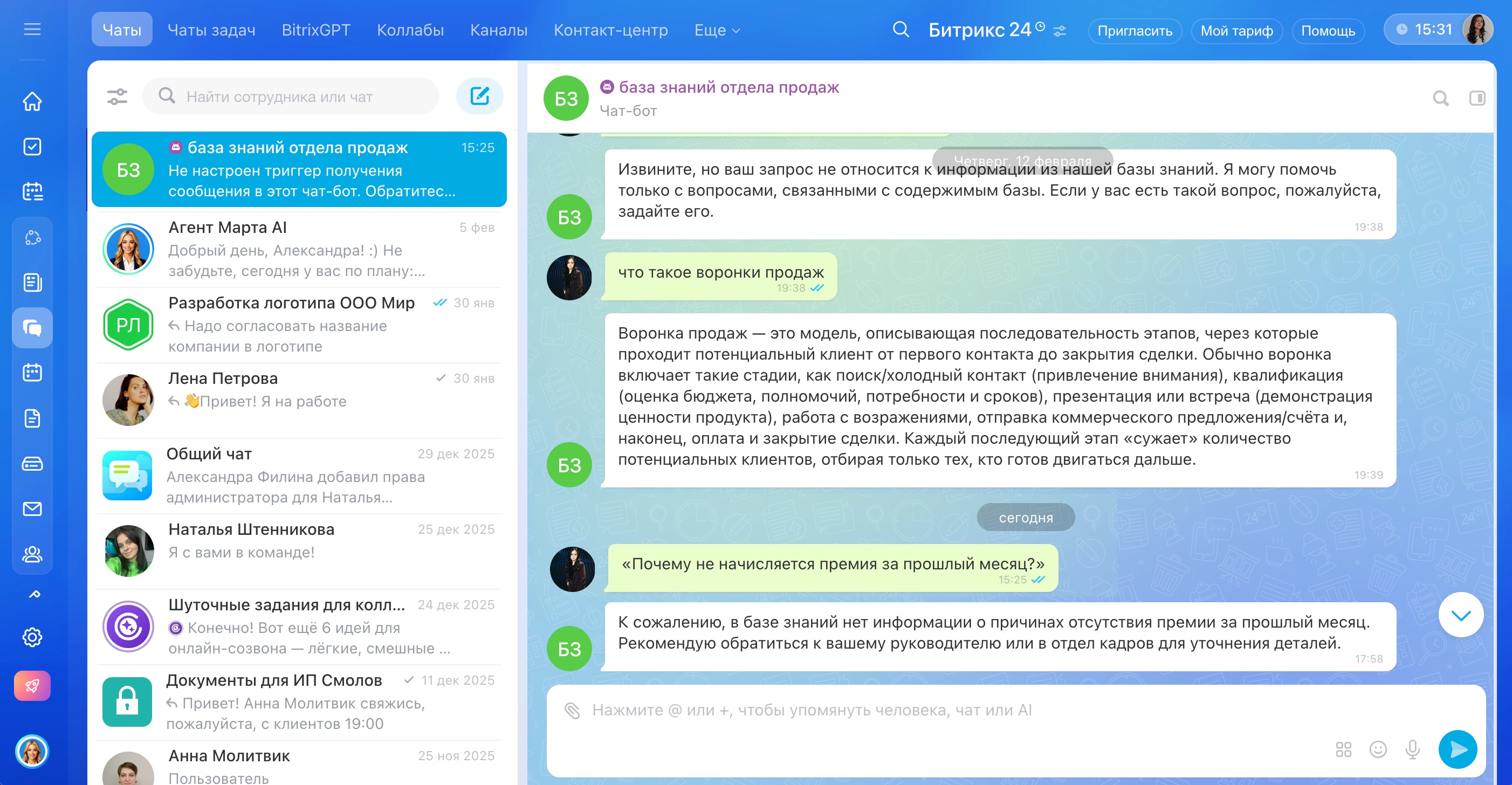Click the Пригласить button
Viewport: 1512px width, 785px height.
(1134, 31)
